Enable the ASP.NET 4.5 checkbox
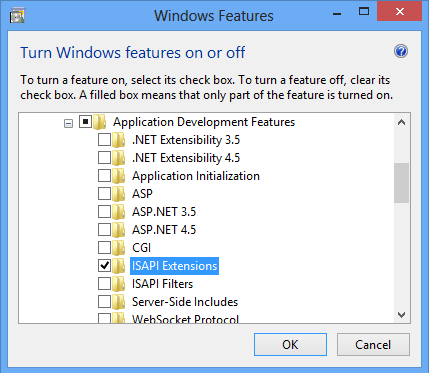The image size is (429, 373). [104, 230]
